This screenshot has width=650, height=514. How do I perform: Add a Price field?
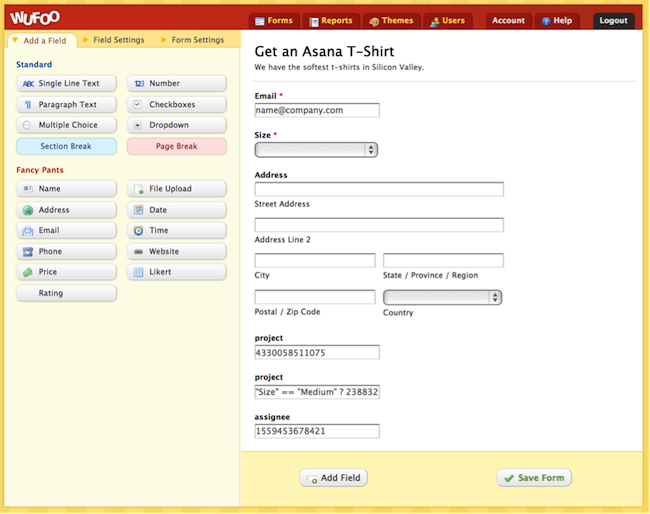66,272
